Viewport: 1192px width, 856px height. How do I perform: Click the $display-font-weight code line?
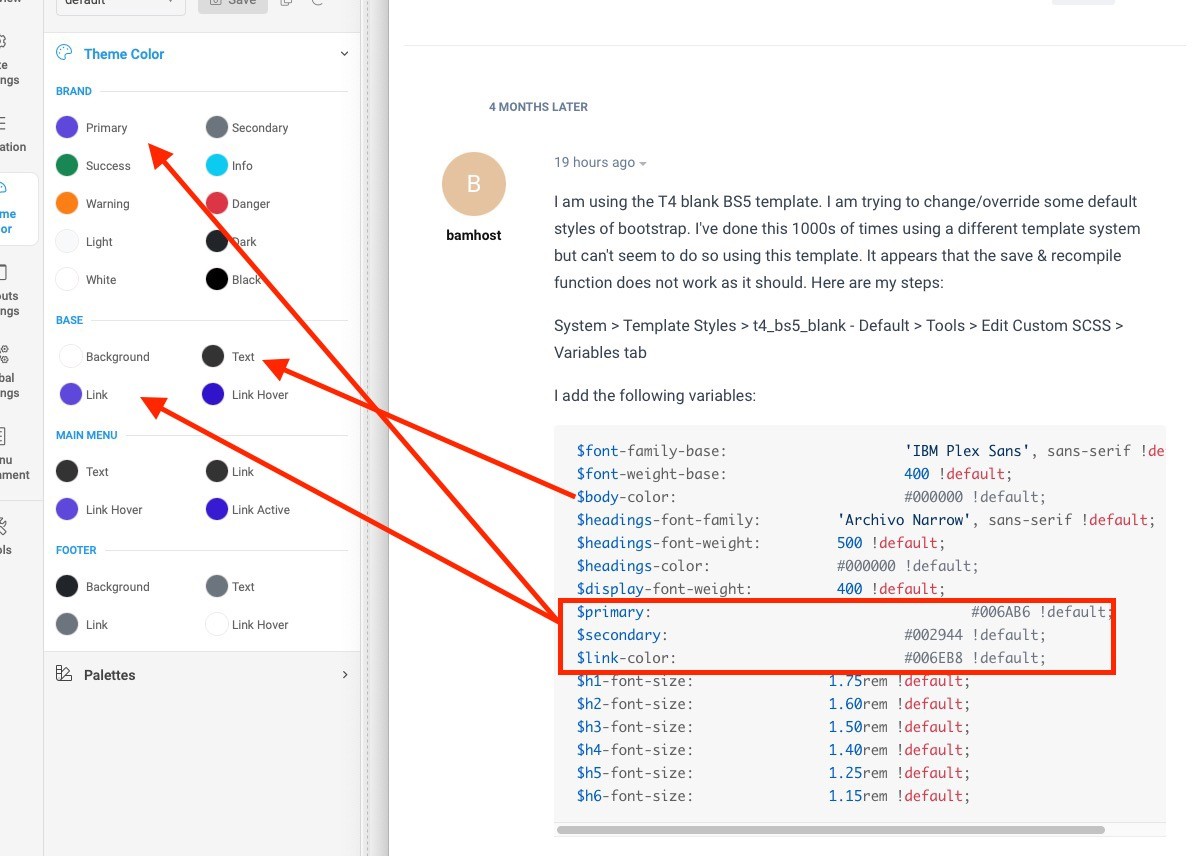tap(760, 588)
